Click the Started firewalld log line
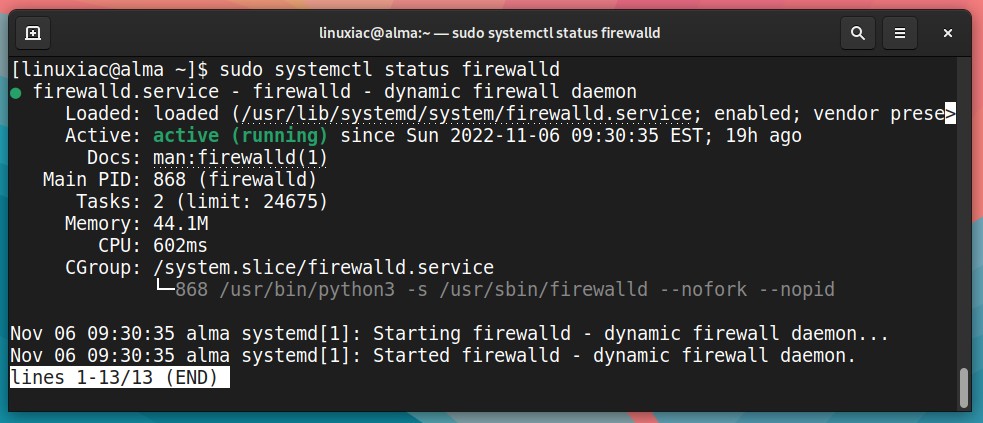The height and width of the screenshot is (423, 983). point(433,355)
